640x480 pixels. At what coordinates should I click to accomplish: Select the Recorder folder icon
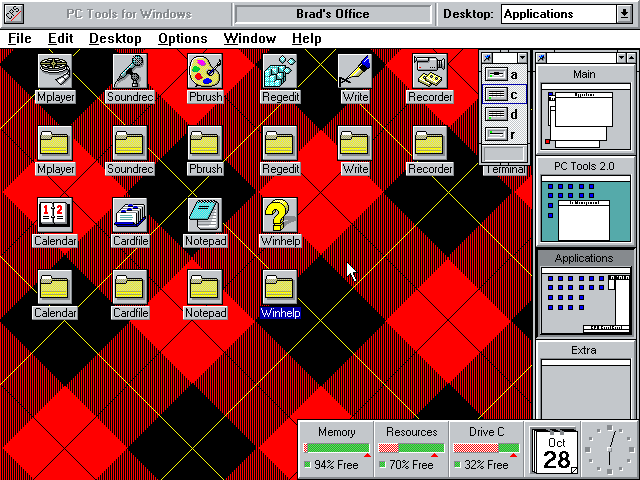430,143
